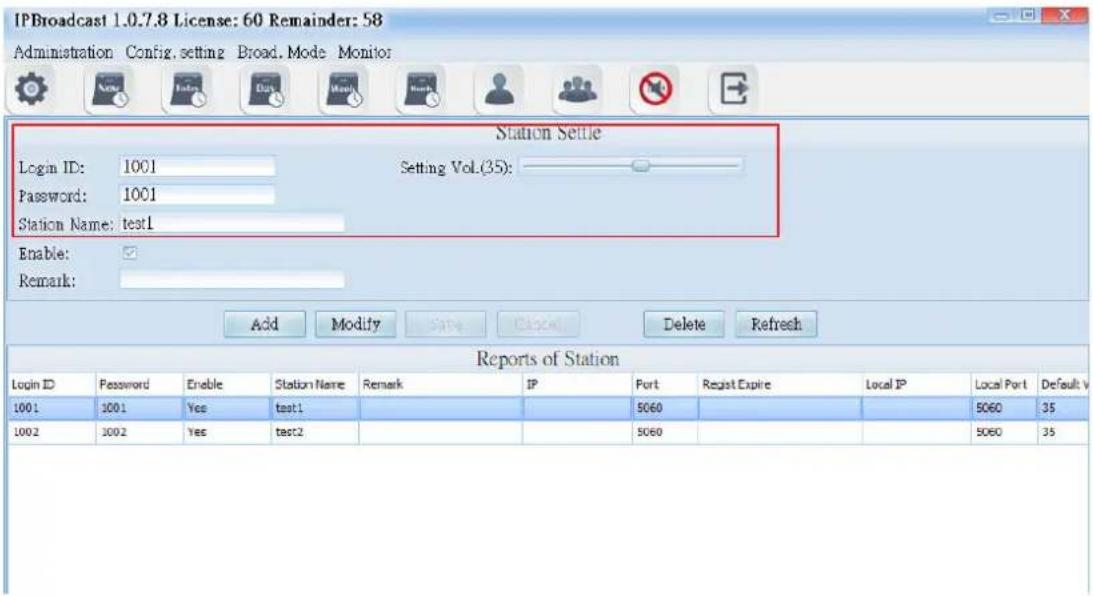This screenshot has width=1093, height=596.
Task: Click the greyed-out Cancel button
Action: tap(537, 324)
